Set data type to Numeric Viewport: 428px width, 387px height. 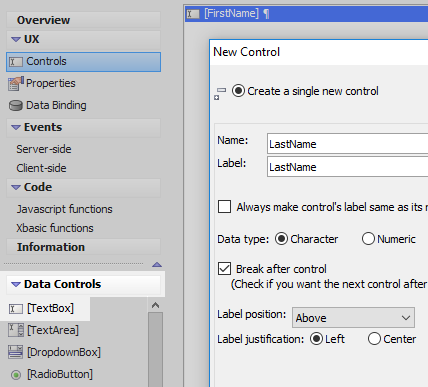368,239
